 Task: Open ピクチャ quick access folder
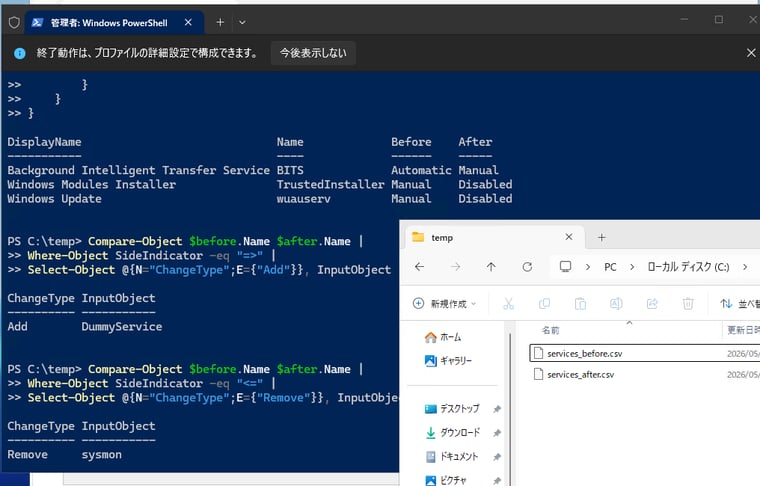[445, 480]
